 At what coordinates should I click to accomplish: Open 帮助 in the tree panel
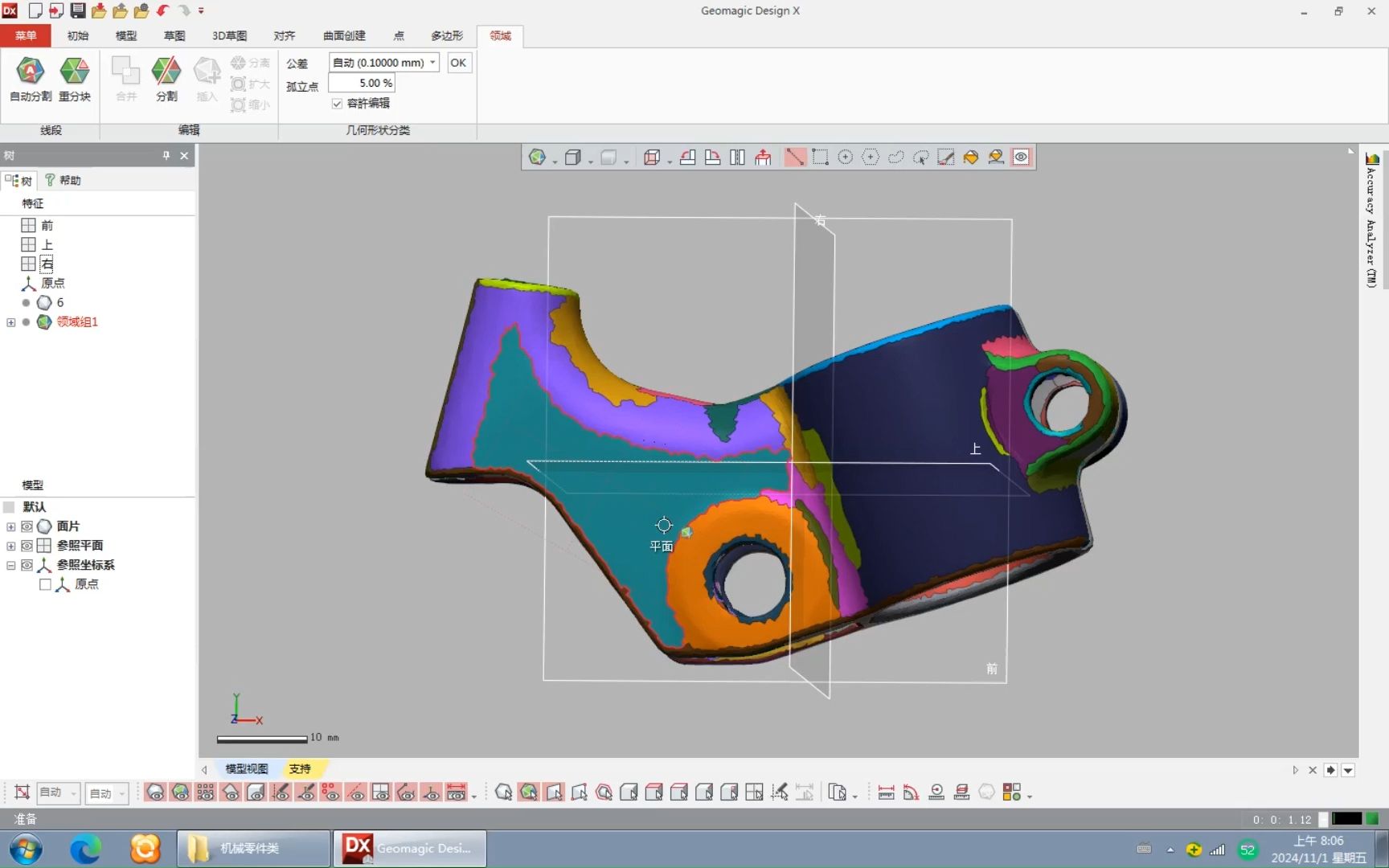(x=64, y=180)
